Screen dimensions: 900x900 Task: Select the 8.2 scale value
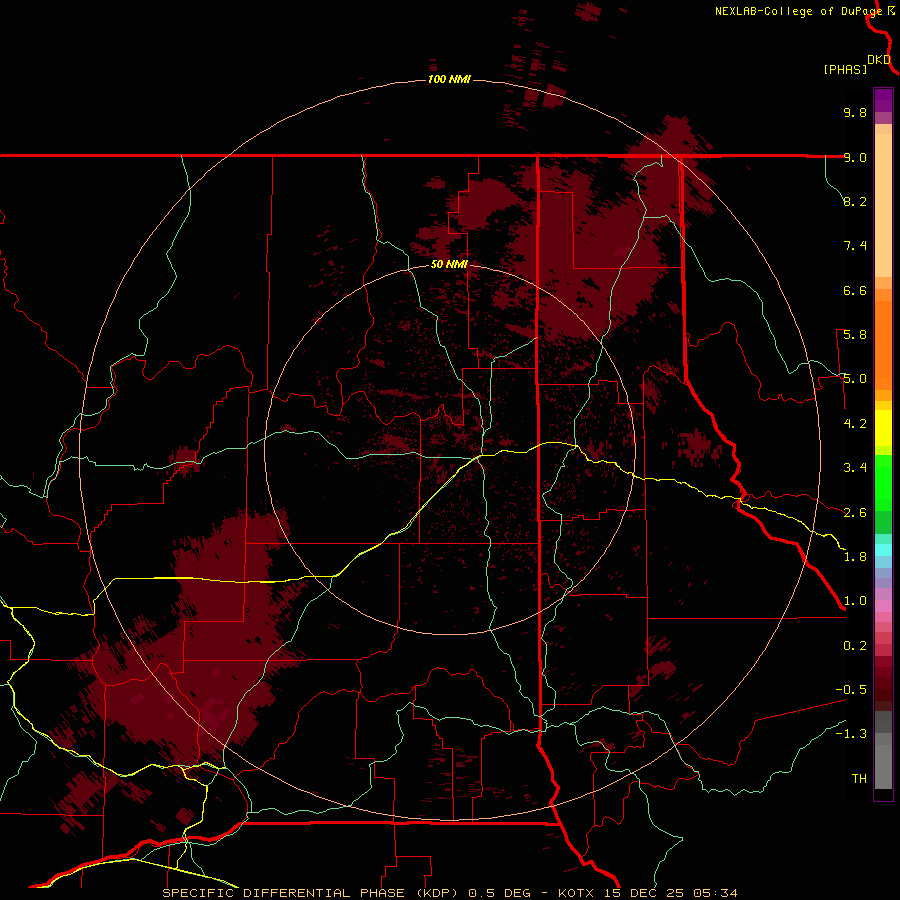coord(855,201)
